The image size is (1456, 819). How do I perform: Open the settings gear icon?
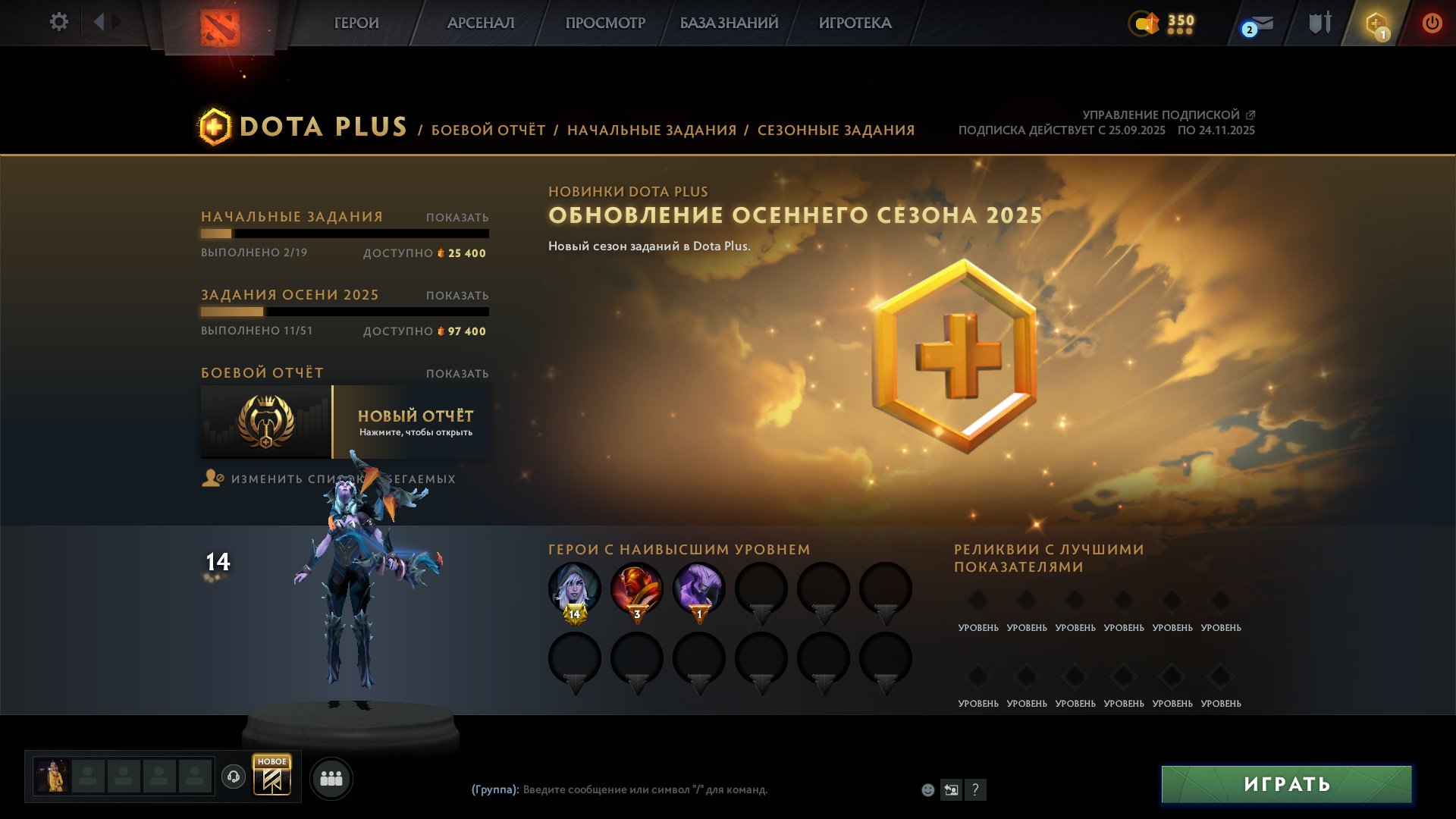pos(58,22)
